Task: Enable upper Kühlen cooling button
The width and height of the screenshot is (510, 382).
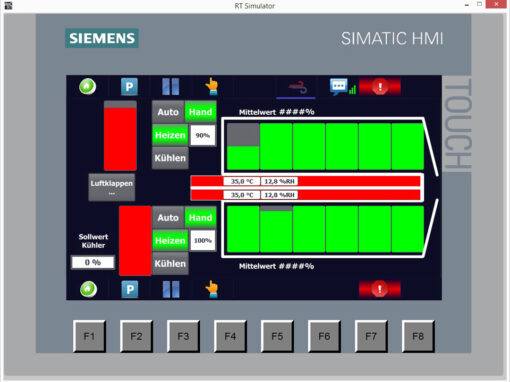Action: [170, 158]
